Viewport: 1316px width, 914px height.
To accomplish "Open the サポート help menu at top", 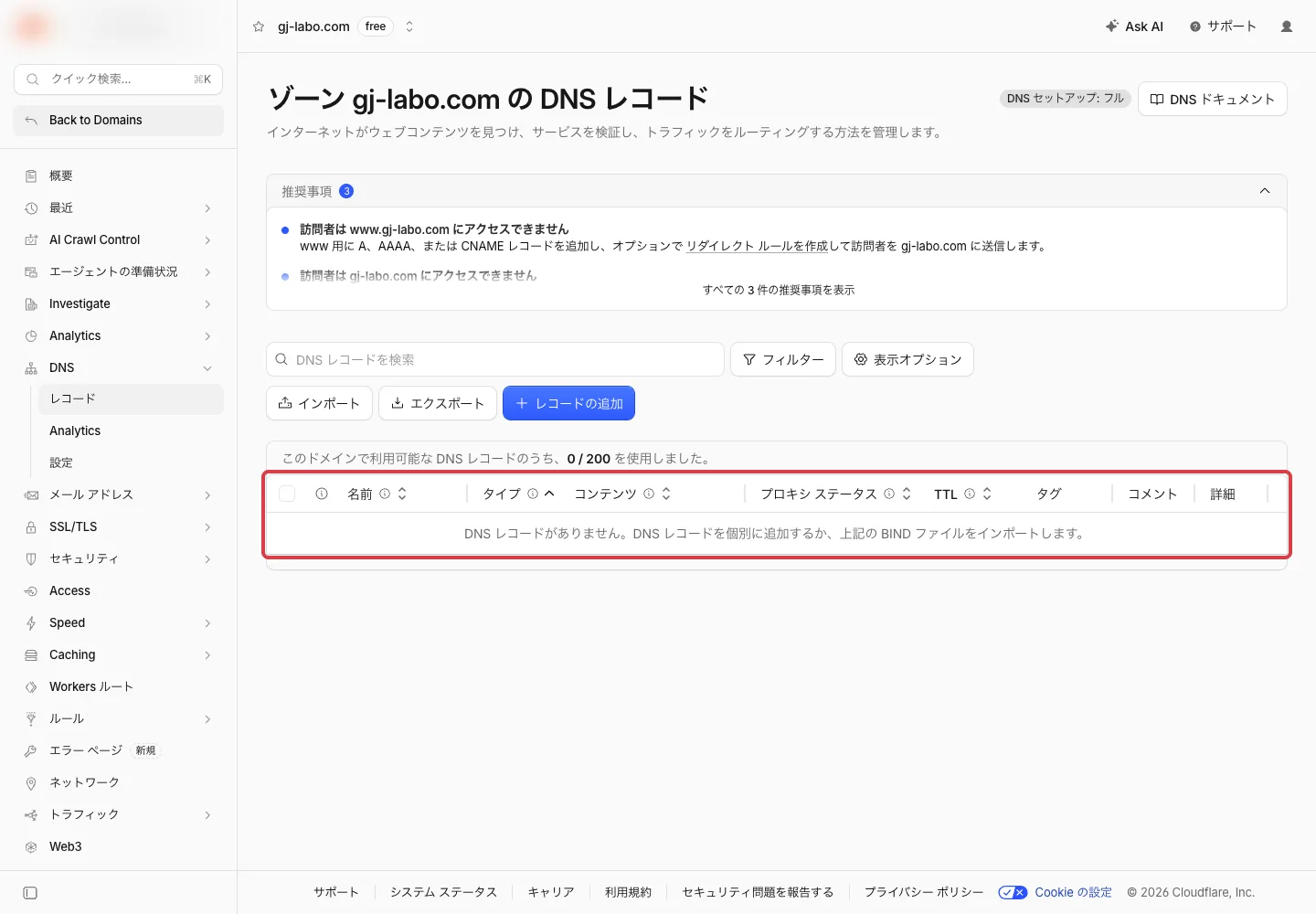I will tap(1223, 27).
